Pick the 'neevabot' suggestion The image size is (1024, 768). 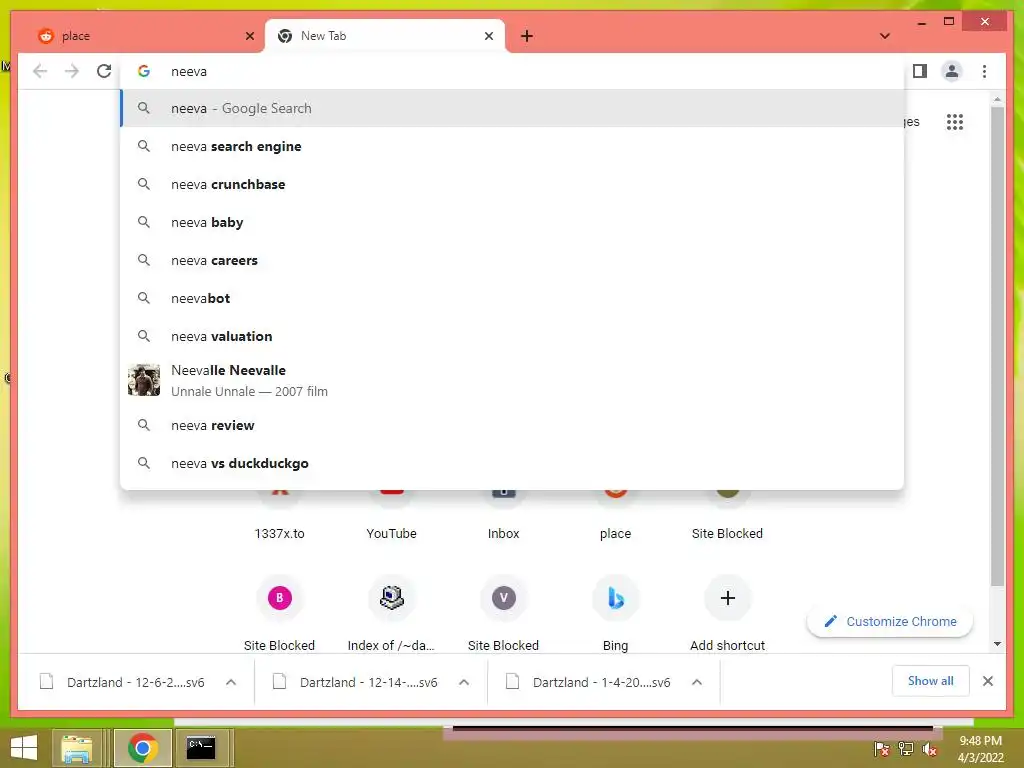coord(512,298)
